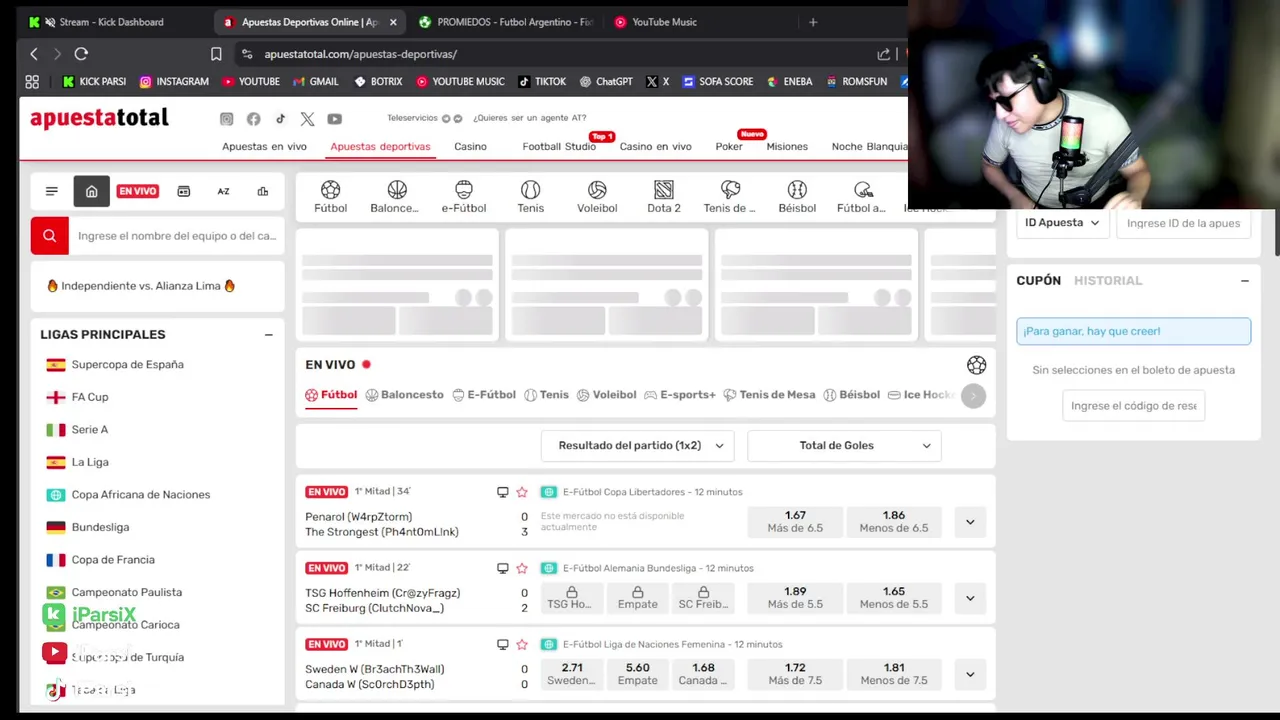
Task: Open the Facebook icon in site header
Action: point(254,119)
